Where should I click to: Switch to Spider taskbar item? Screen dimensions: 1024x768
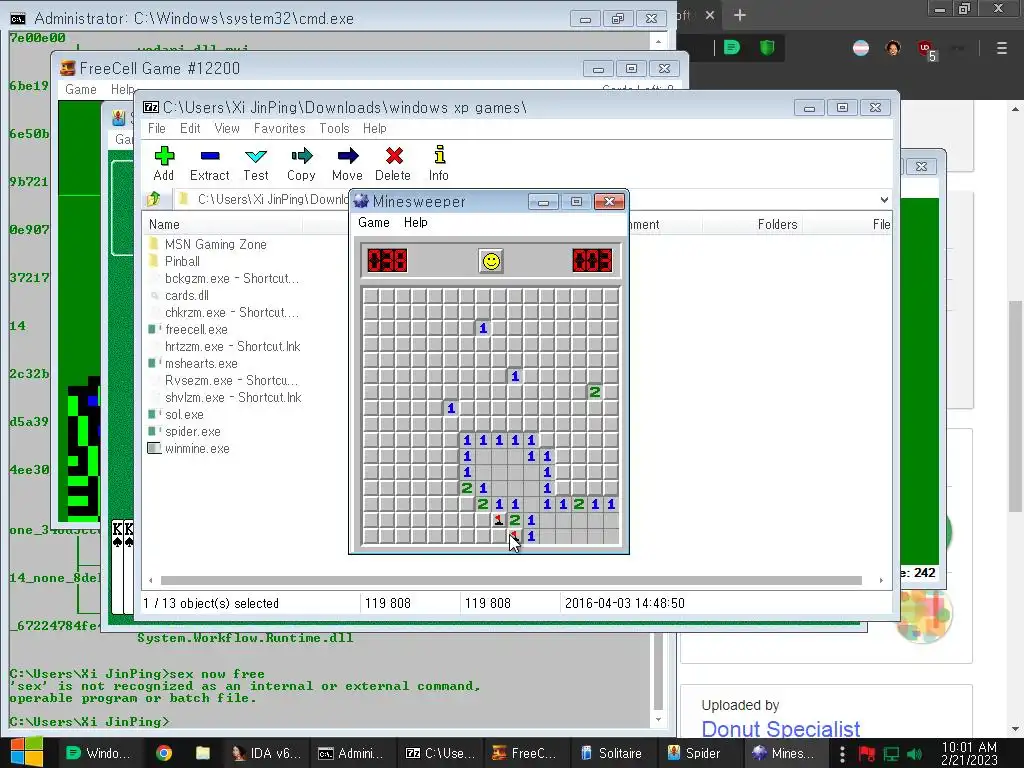click(694, 753)
